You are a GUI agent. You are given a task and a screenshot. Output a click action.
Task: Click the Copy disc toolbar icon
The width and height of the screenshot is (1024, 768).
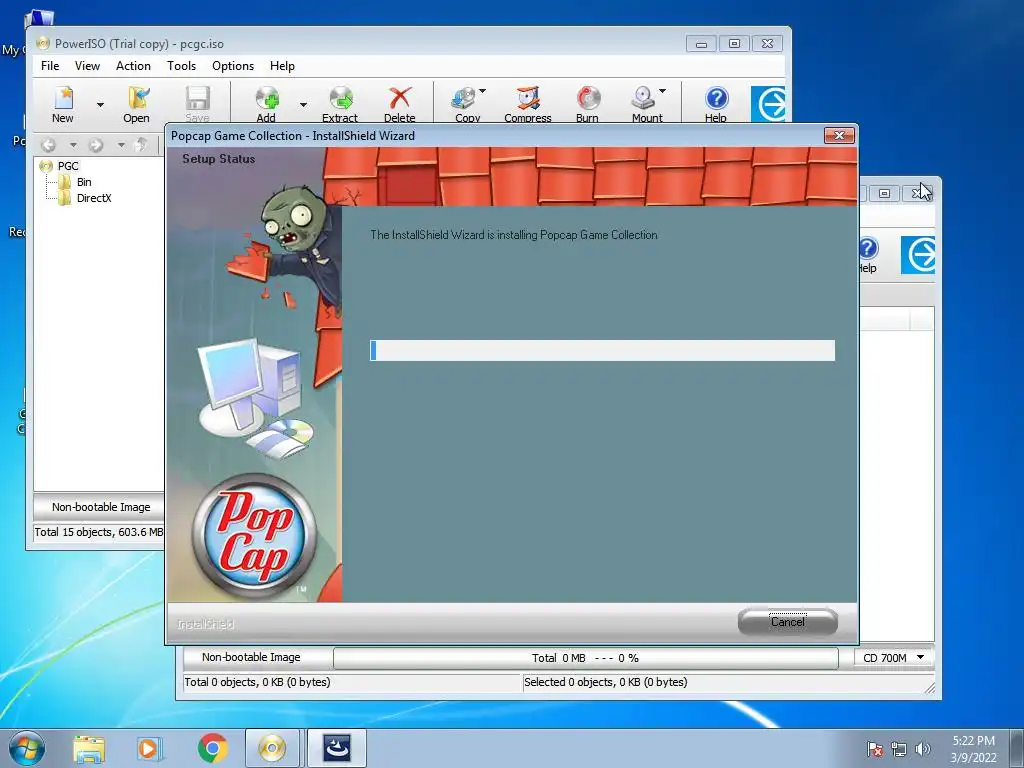click(x=465, y=104)
